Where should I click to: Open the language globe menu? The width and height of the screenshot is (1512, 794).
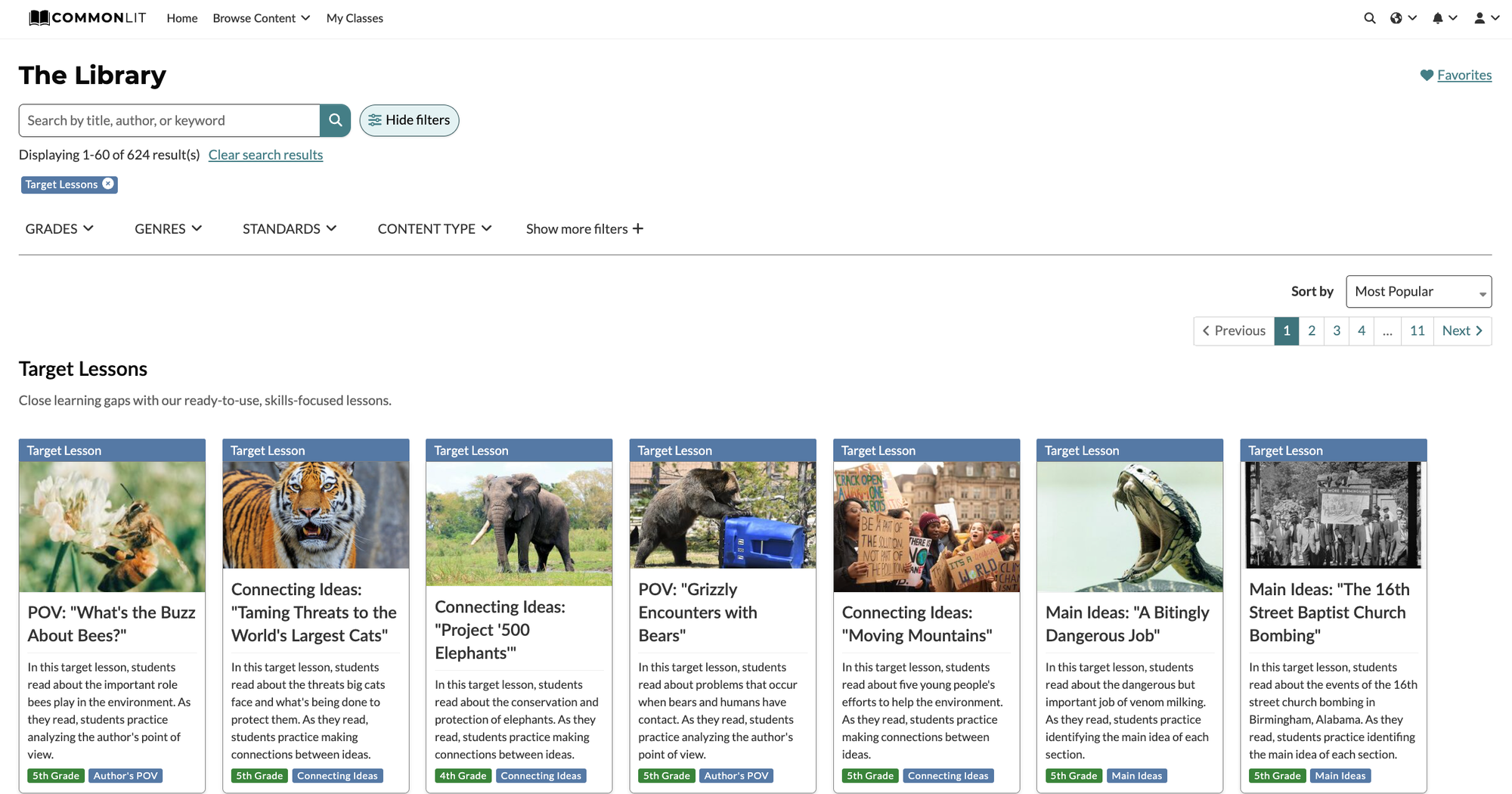coord(1403,18)
